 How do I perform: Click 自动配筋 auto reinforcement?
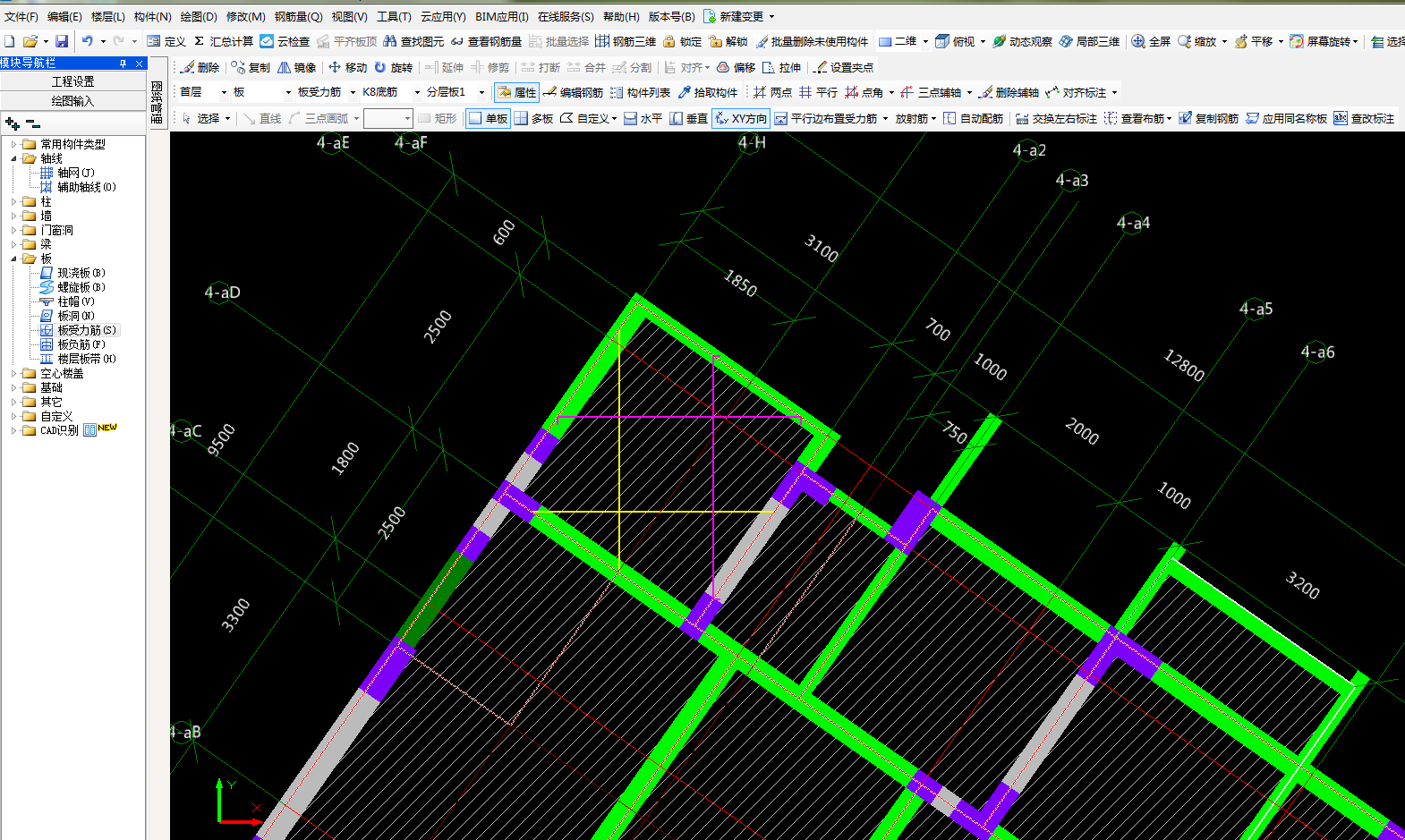pyautogui.click(x=973, y=118)
